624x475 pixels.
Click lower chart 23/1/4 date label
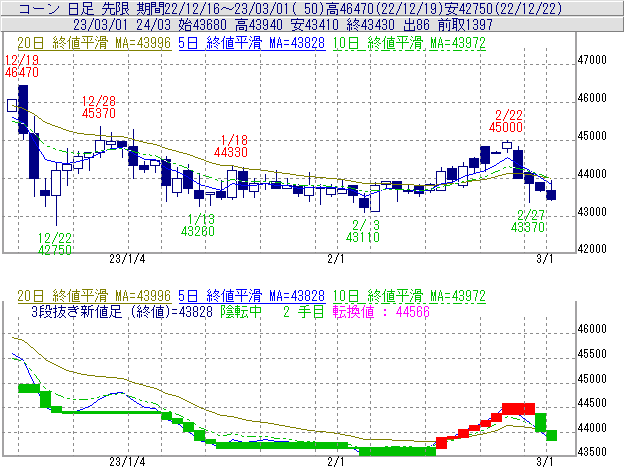(x=127, y=462)
